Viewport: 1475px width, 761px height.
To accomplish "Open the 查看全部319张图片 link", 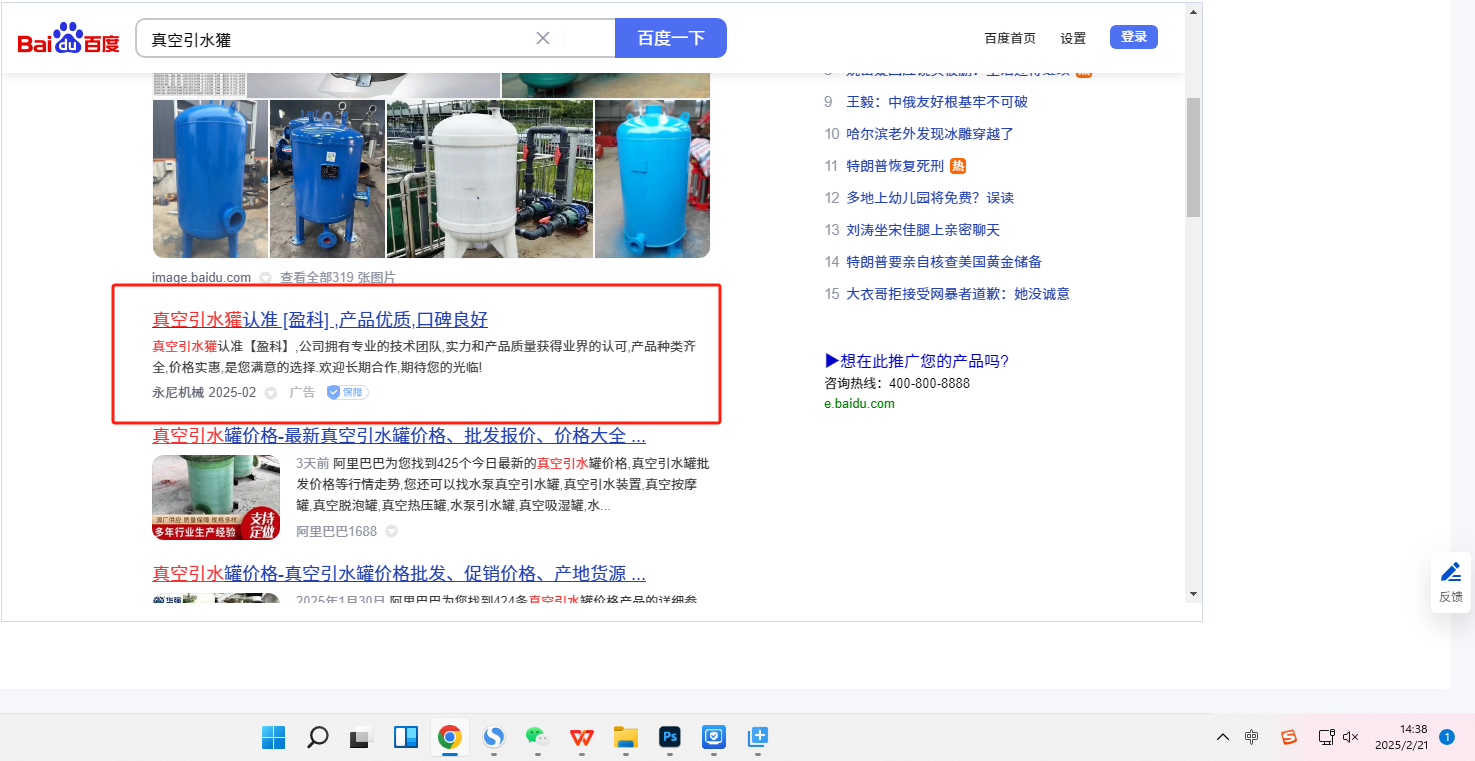I will point(337,277).
